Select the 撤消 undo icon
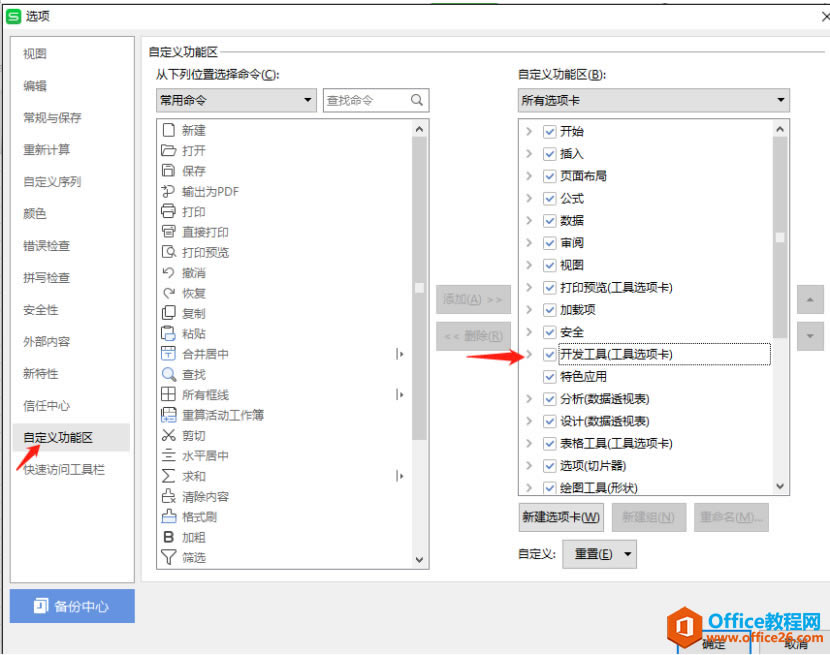830x655 pixels. click(168, 273)
